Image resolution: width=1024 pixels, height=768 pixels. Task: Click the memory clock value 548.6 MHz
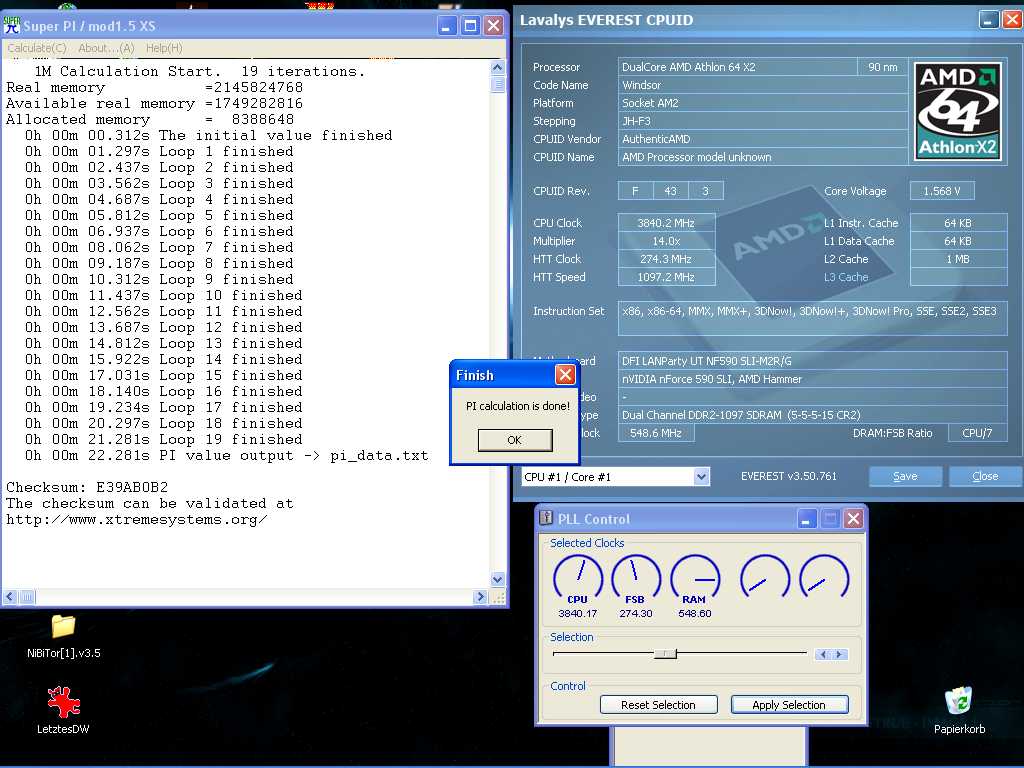[x=656, y=433]
